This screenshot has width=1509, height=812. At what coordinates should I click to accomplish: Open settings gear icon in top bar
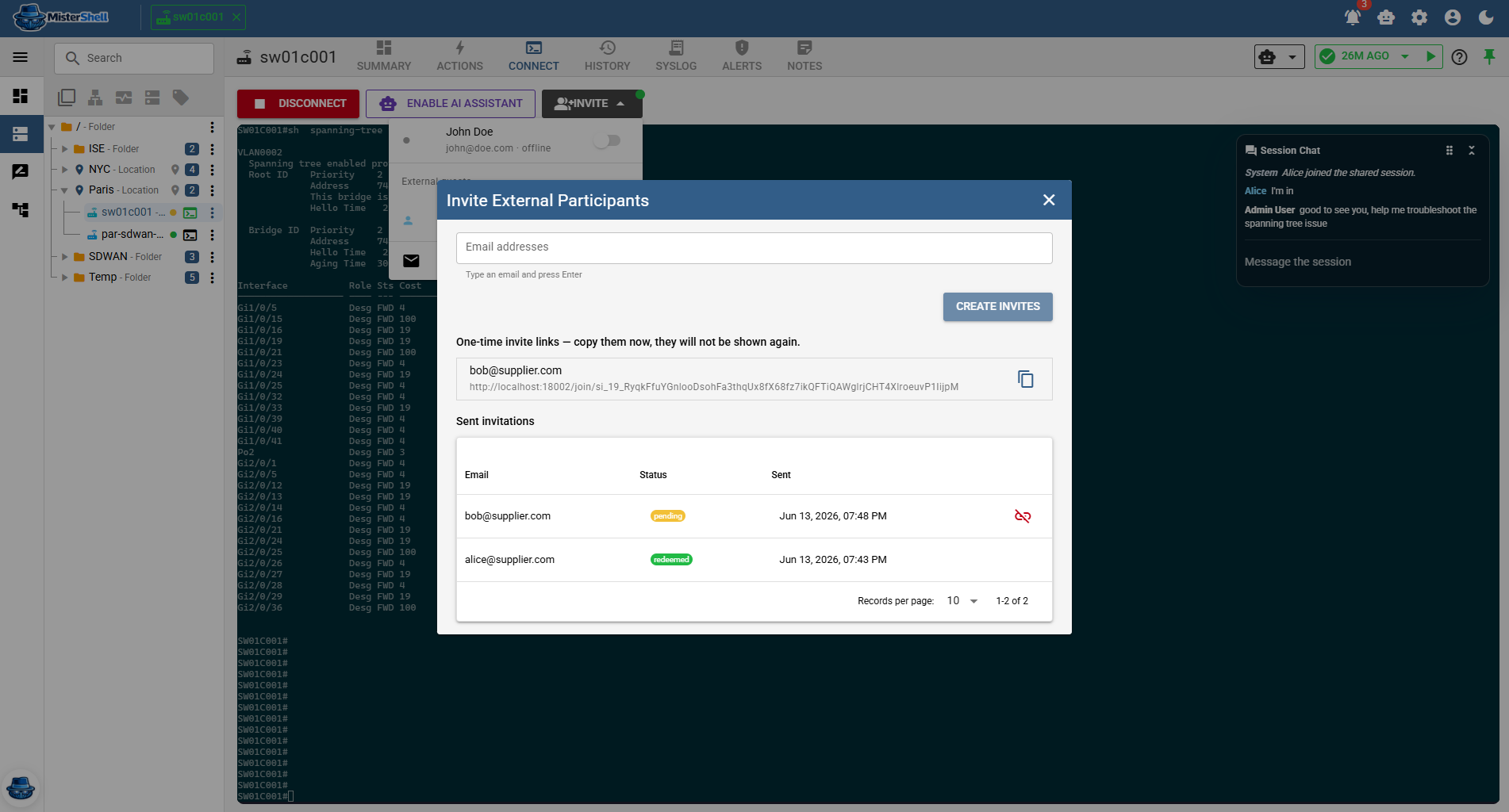pyautogui.click(x=1419, y=17)
